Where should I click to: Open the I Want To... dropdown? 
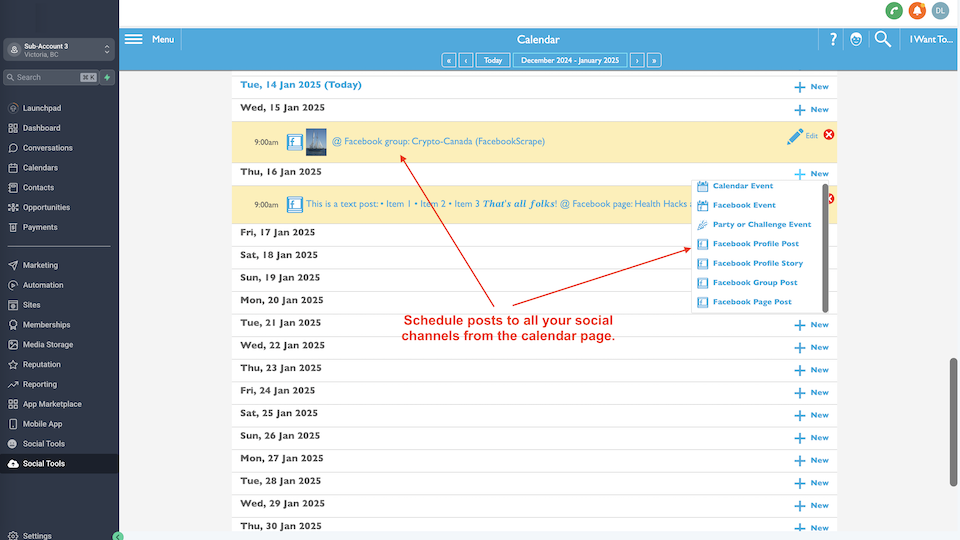(930, 40)
